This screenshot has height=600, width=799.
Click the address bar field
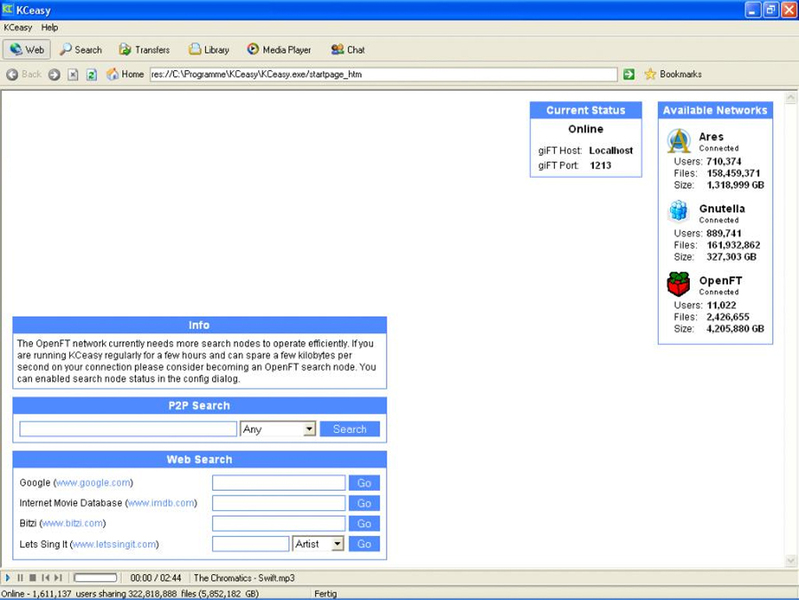[x=383, y=74]
